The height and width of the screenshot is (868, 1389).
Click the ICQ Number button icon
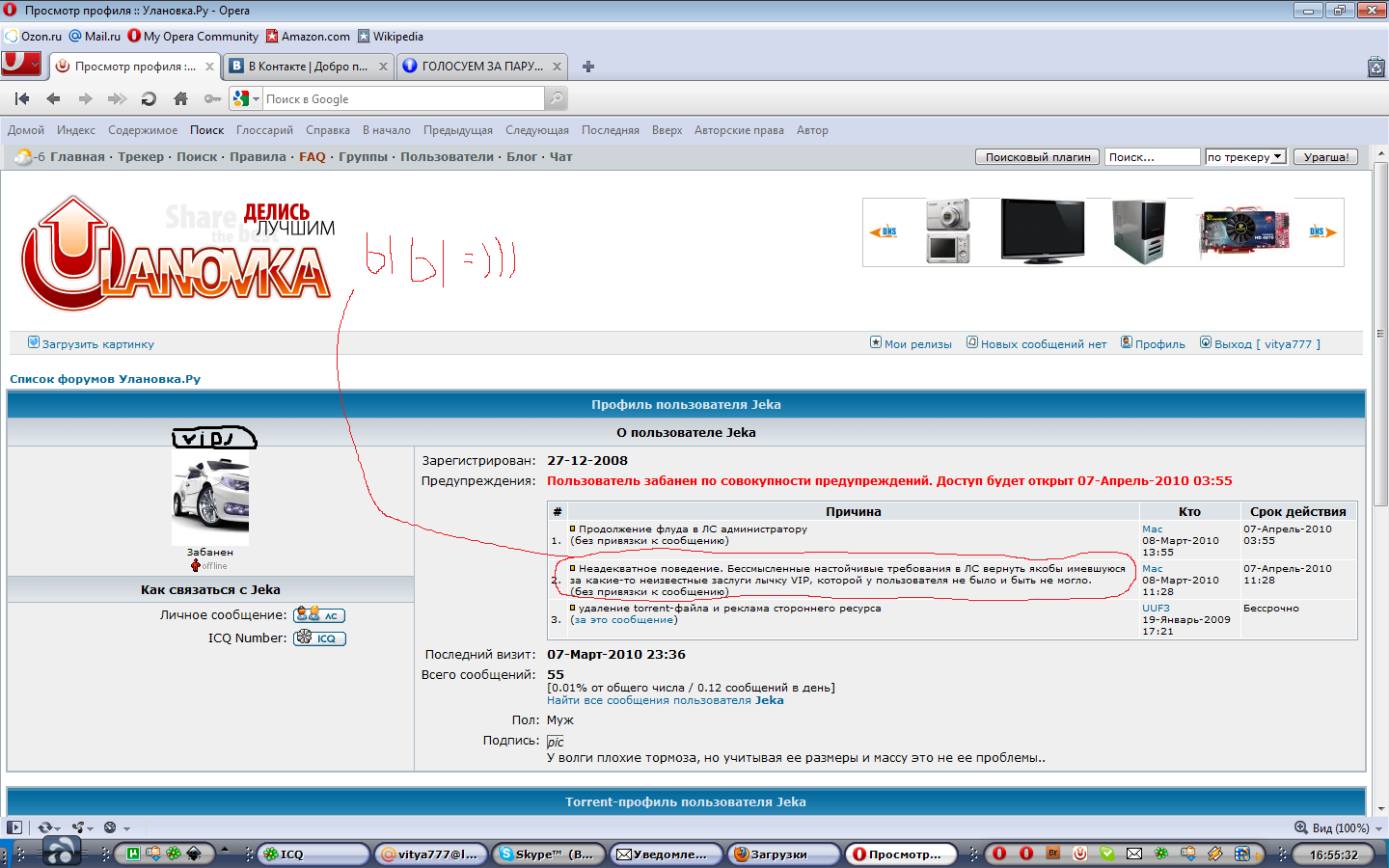click(x=318, y=637)
